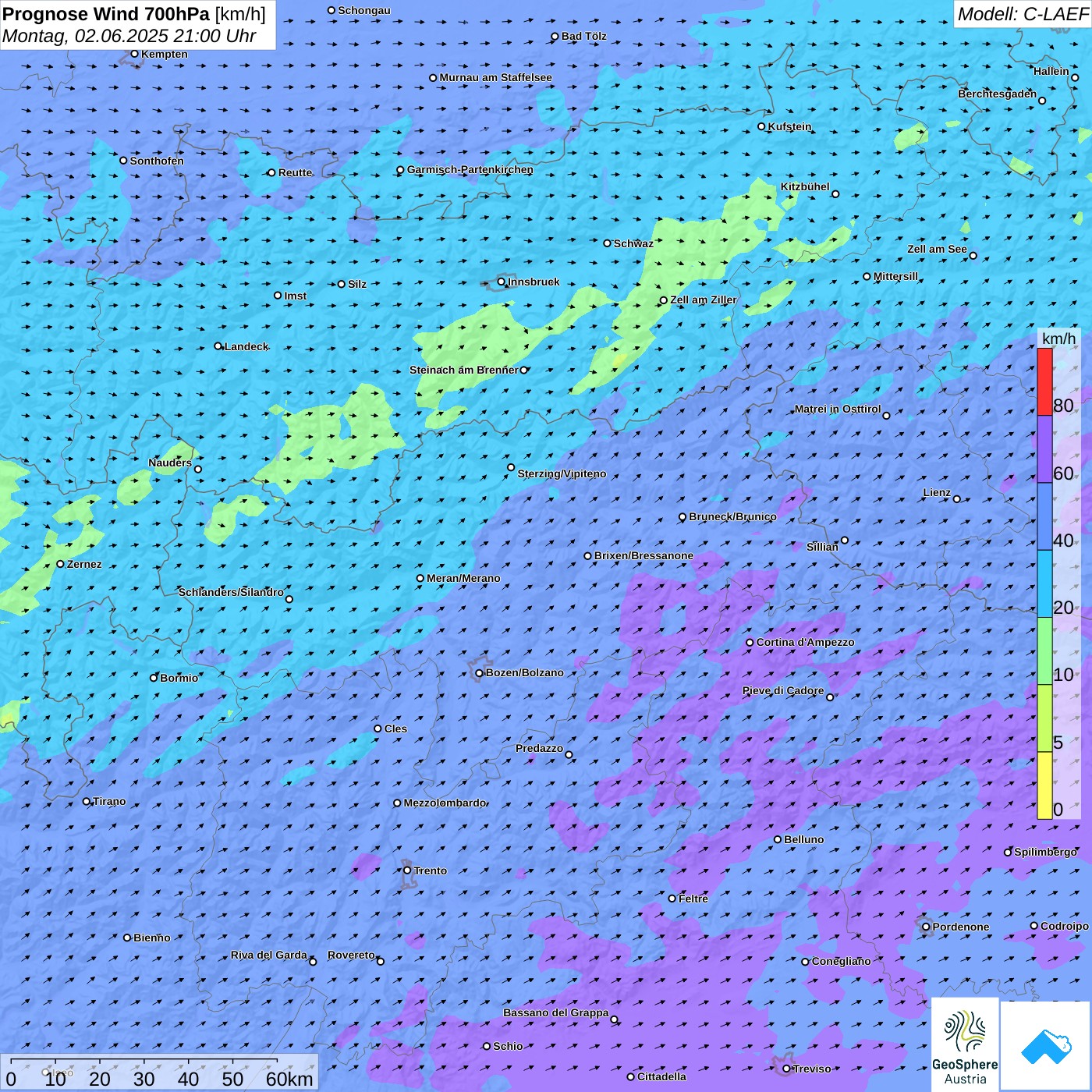This screenshot has width=1092, height=1092.
Task: Click the blue 40-60 km/h legend color
Action: (1044, 516)
